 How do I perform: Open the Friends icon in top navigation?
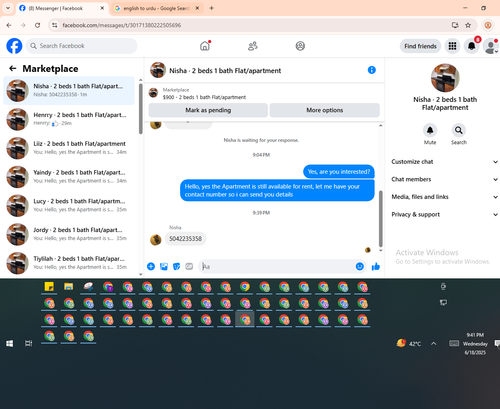(253, 46)
